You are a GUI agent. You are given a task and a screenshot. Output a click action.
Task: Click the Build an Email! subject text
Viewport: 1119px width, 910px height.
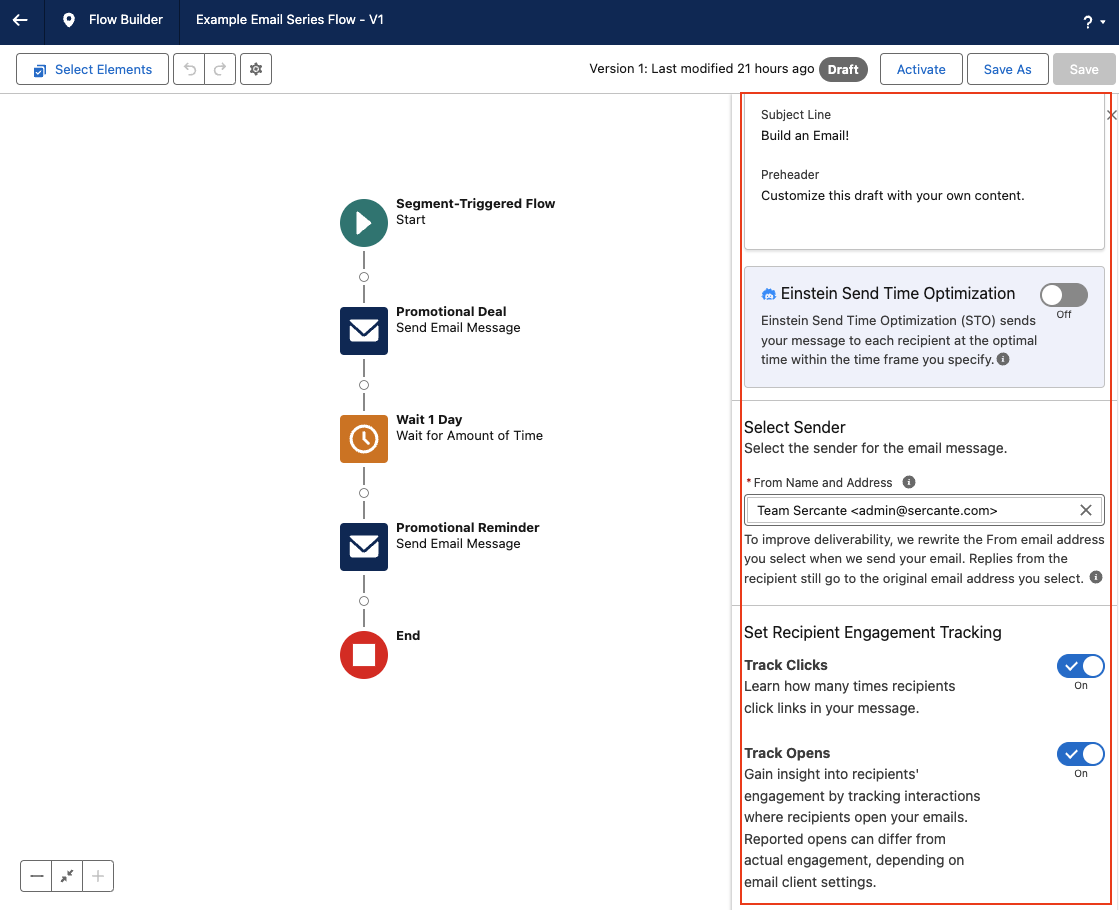[804, 136]
